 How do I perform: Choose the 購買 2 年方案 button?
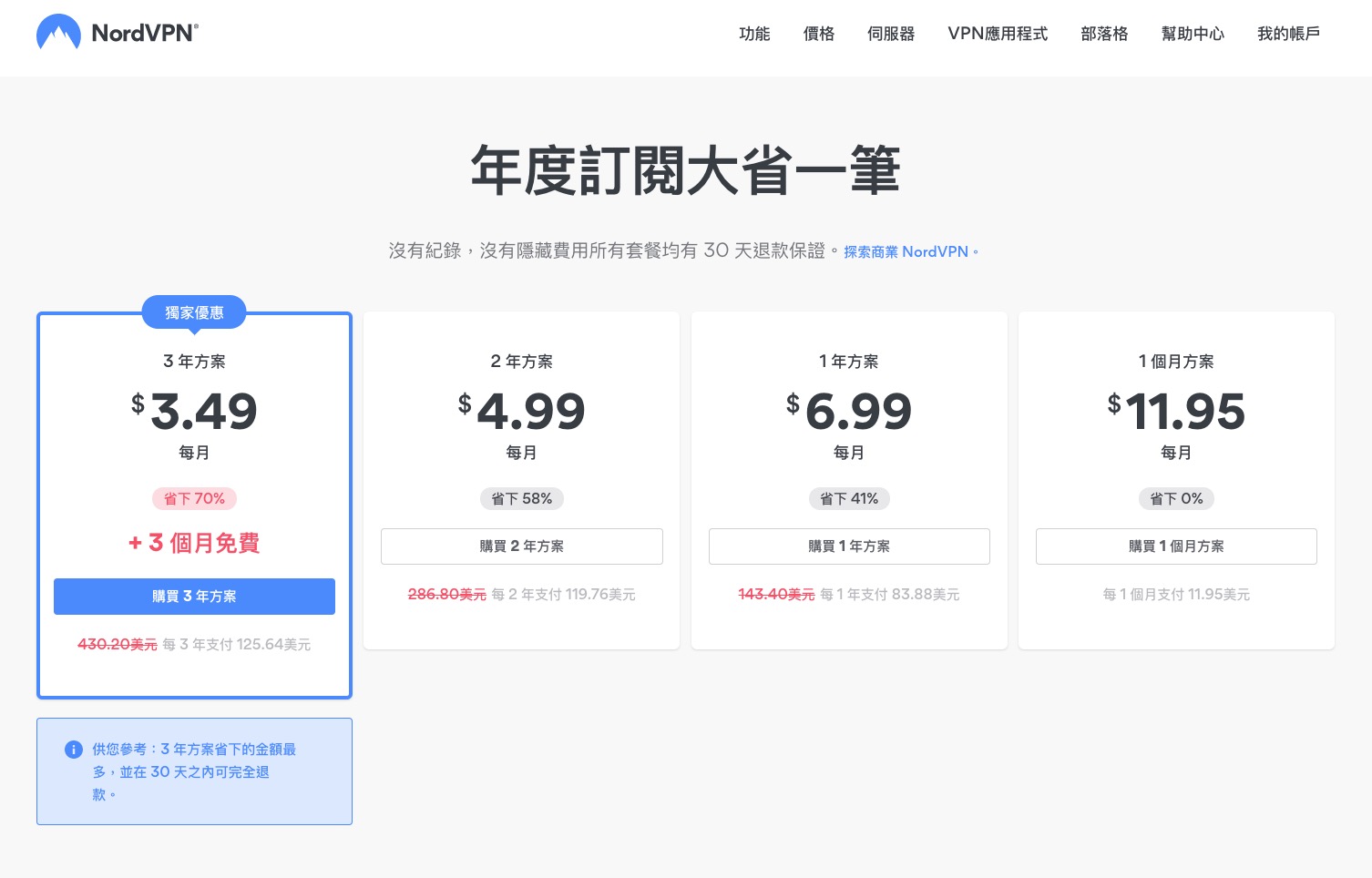click(x=522, y=546)
